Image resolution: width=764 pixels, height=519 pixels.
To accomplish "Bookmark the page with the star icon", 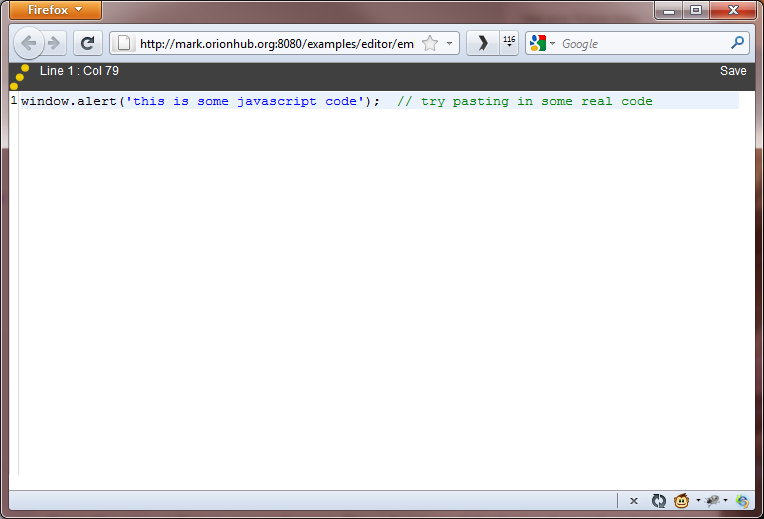I will coord(430,43).
